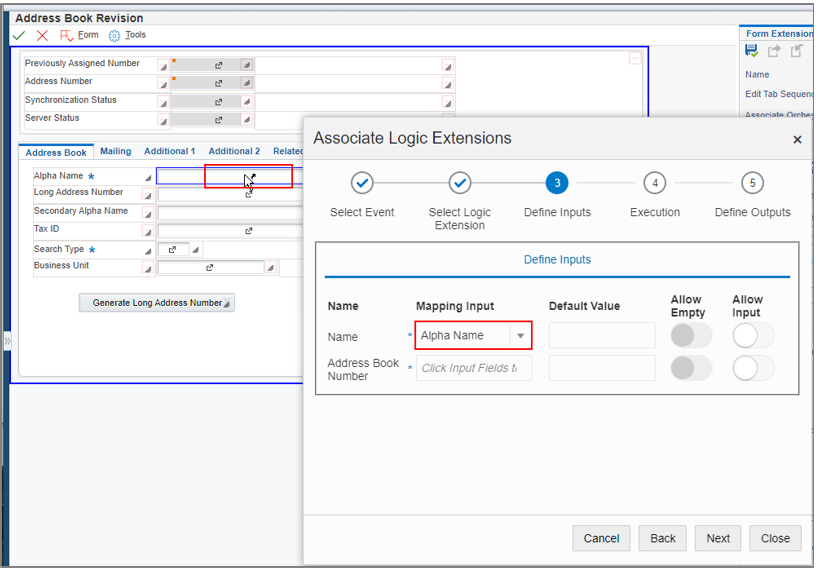Click the link icon inside the Search Type field

pos(172,250)
